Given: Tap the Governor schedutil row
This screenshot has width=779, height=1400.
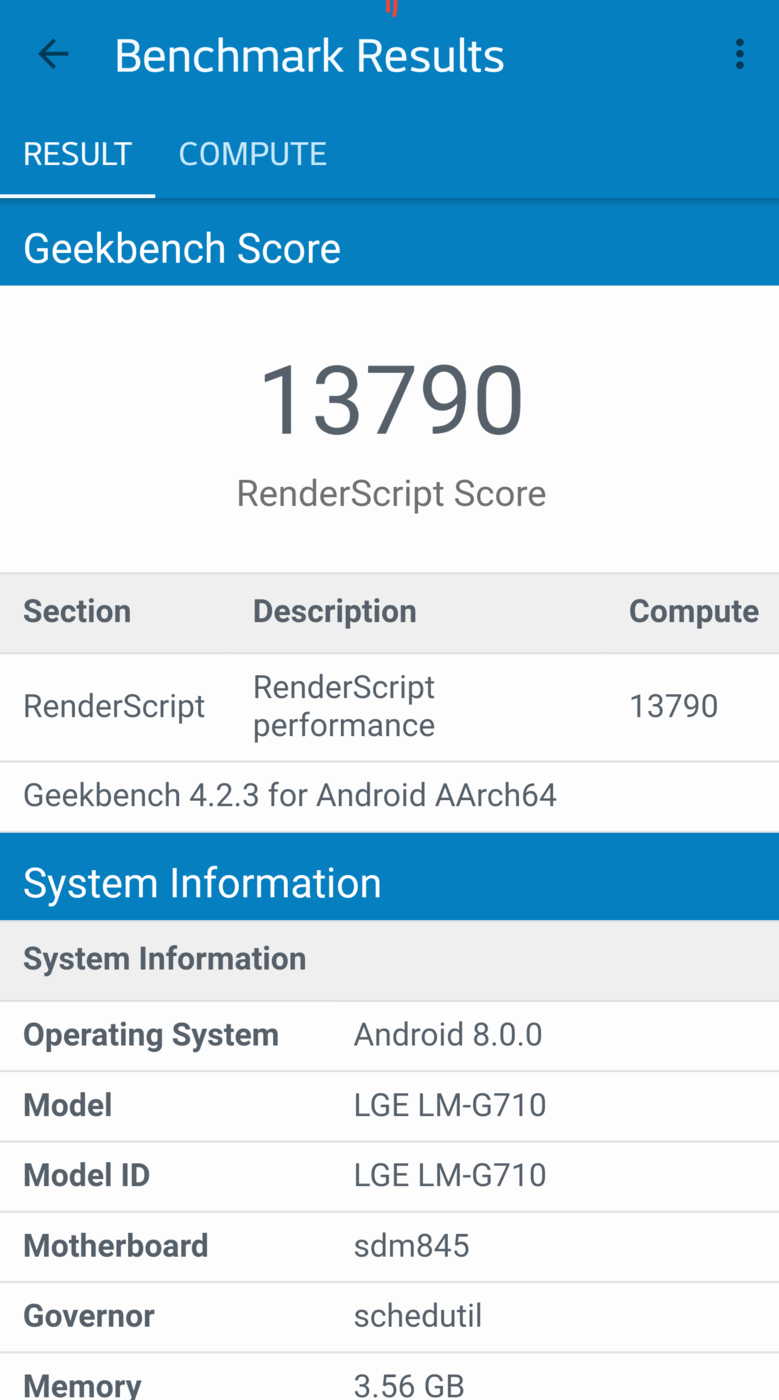Looking at the screenshot, I should tap(389, 1316).
